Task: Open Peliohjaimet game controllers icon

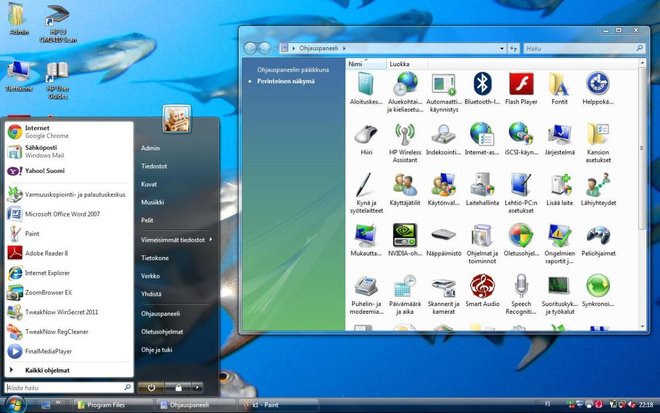Action: click(598, 235)
